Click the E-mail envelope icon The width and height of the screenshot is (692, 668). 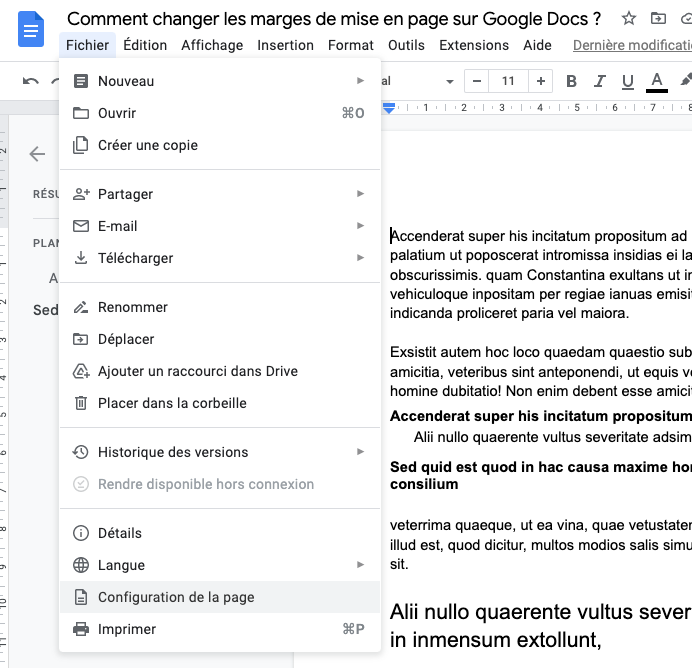81,226
